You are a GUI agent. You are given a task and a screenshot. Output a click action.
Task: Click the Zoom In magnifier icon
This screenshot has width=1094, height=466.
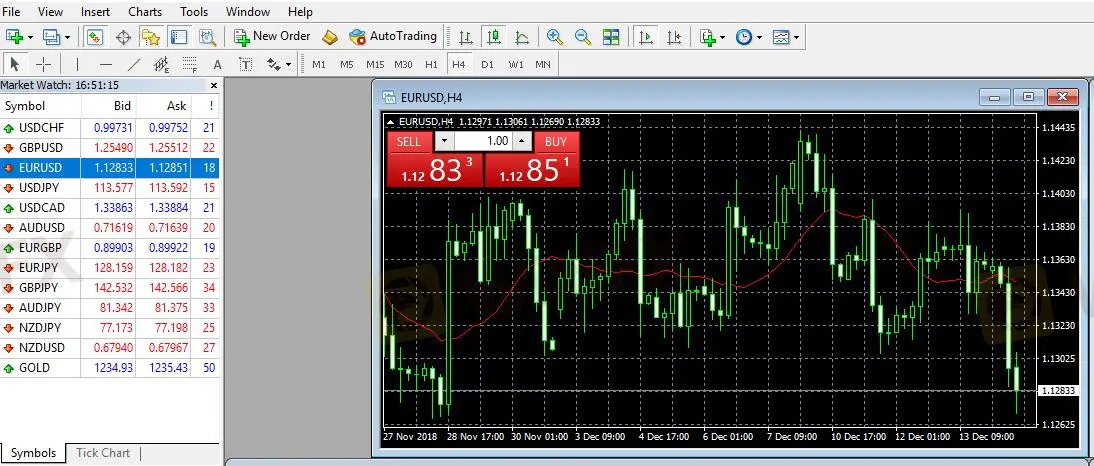(554, 37)
